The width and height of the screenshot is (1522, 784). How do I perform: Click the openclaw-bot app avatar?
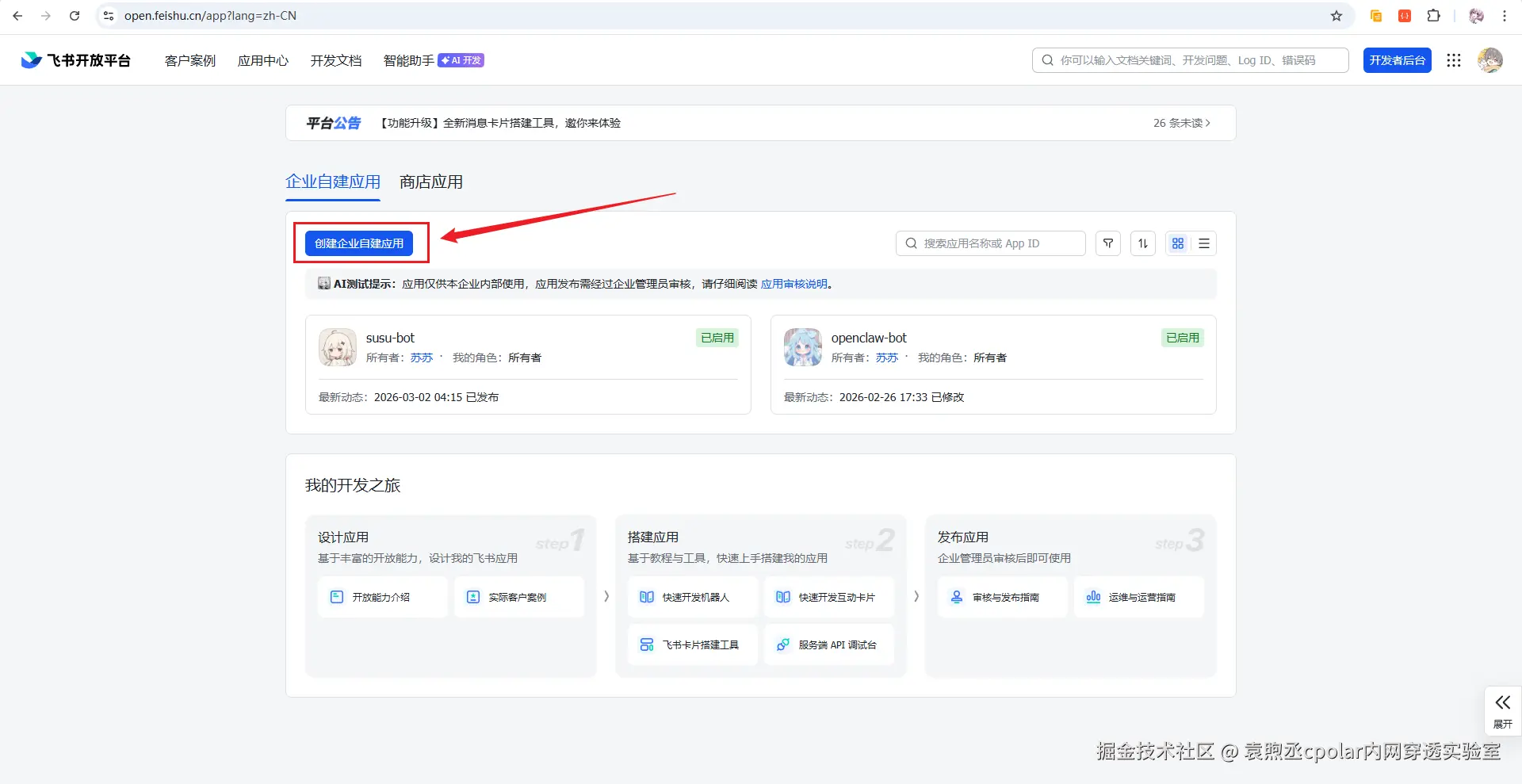[x=803, y=347]
